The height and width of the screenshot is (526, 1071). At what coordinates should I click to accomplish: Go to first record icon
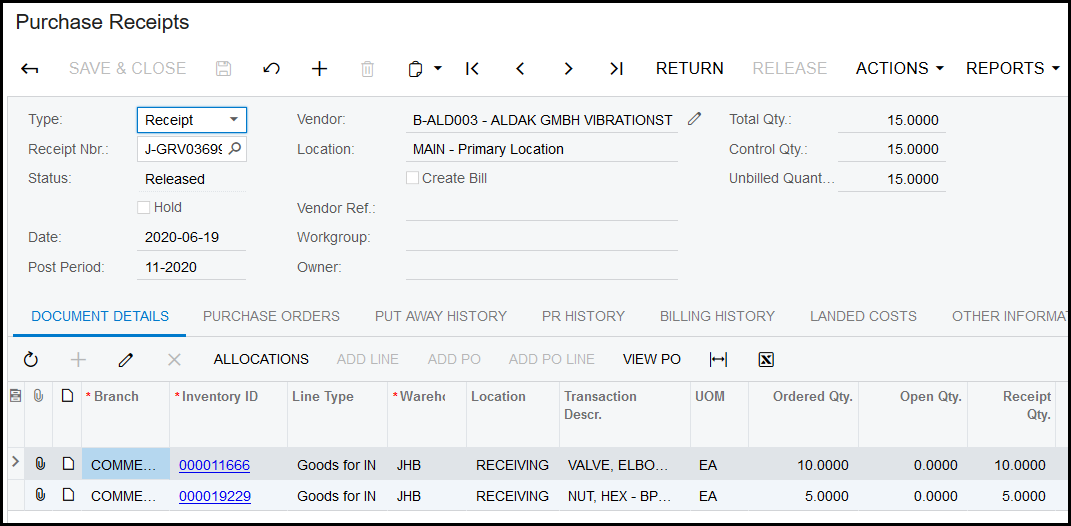click(x=472, y=69)
